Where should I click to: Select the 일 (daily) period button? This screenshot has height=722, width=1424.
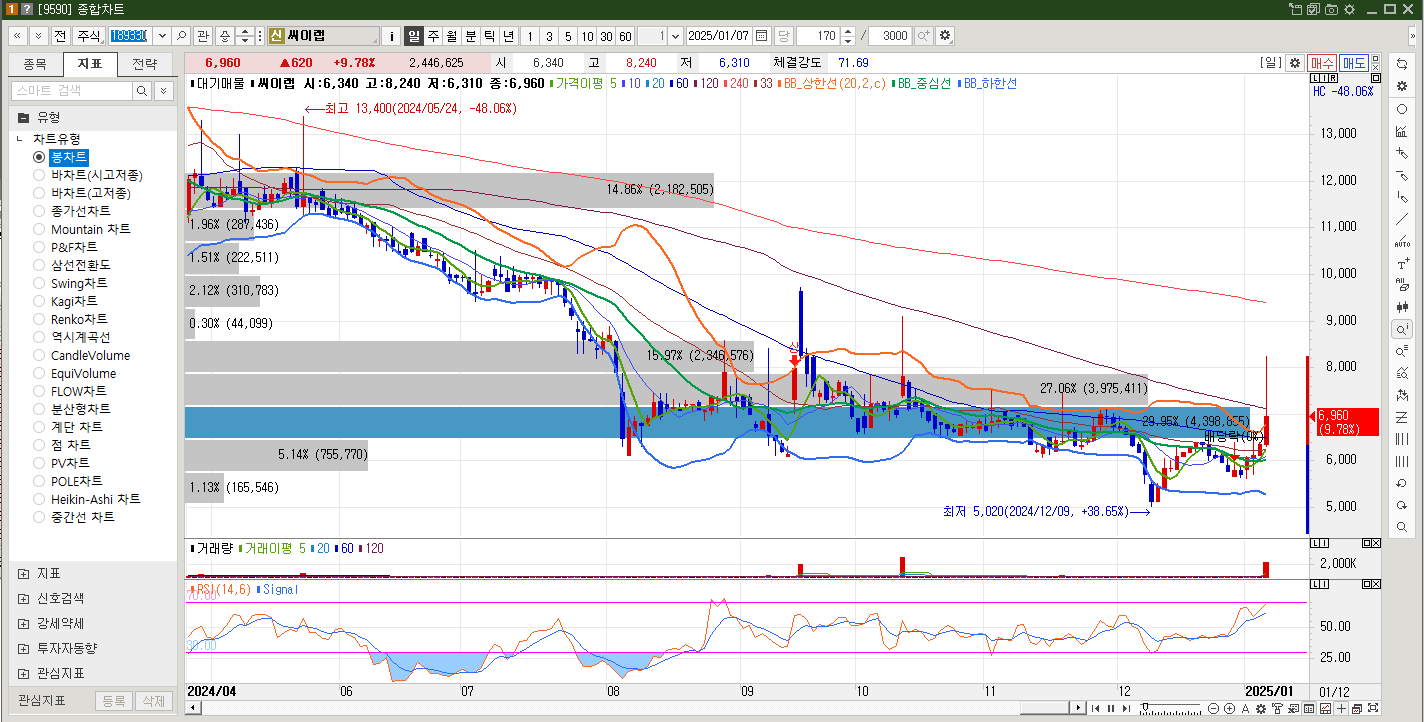click(x=414, y=36)
